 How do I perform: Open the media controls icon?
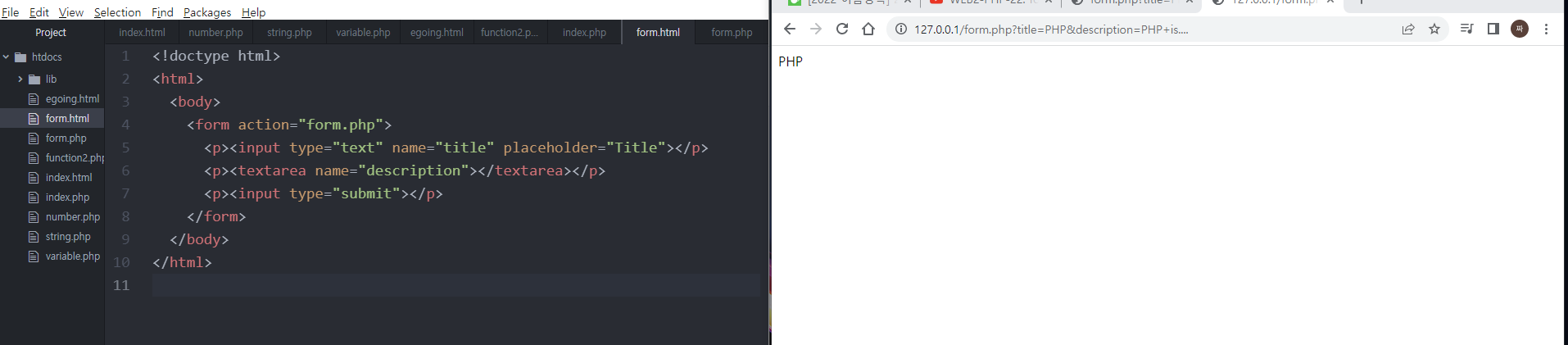coord(1466,29)
